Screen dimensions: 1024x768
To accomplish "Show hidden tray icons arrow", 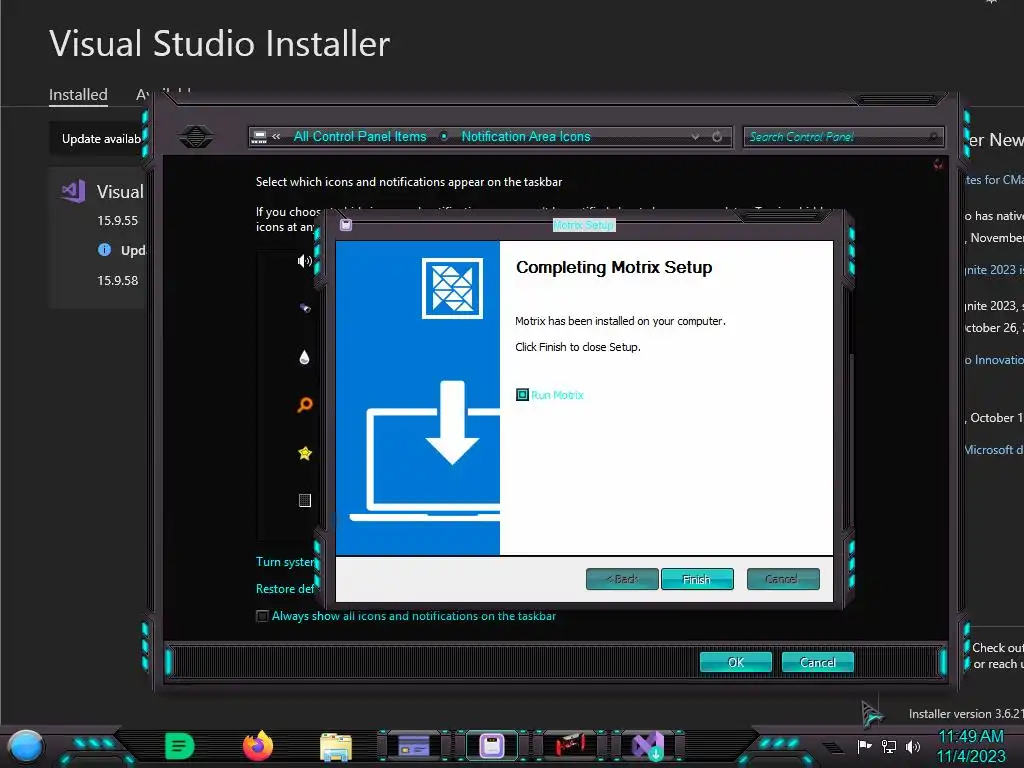I will click(x=833, y=748).
